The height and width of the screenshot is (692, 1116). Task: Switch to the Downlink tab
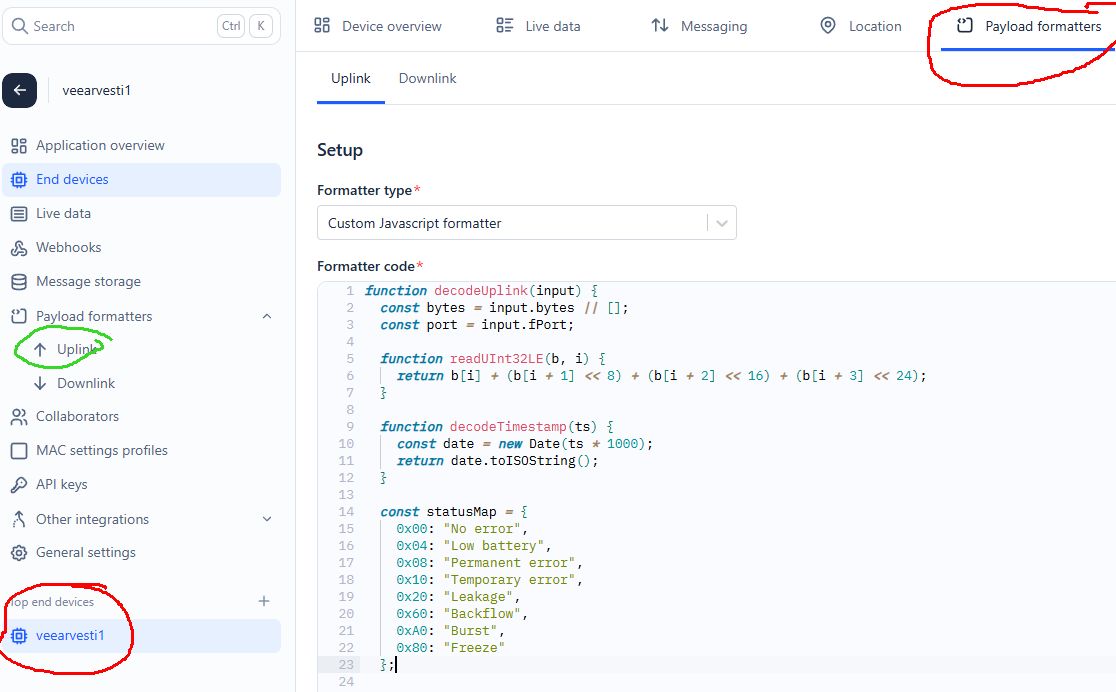click(427, 78)
